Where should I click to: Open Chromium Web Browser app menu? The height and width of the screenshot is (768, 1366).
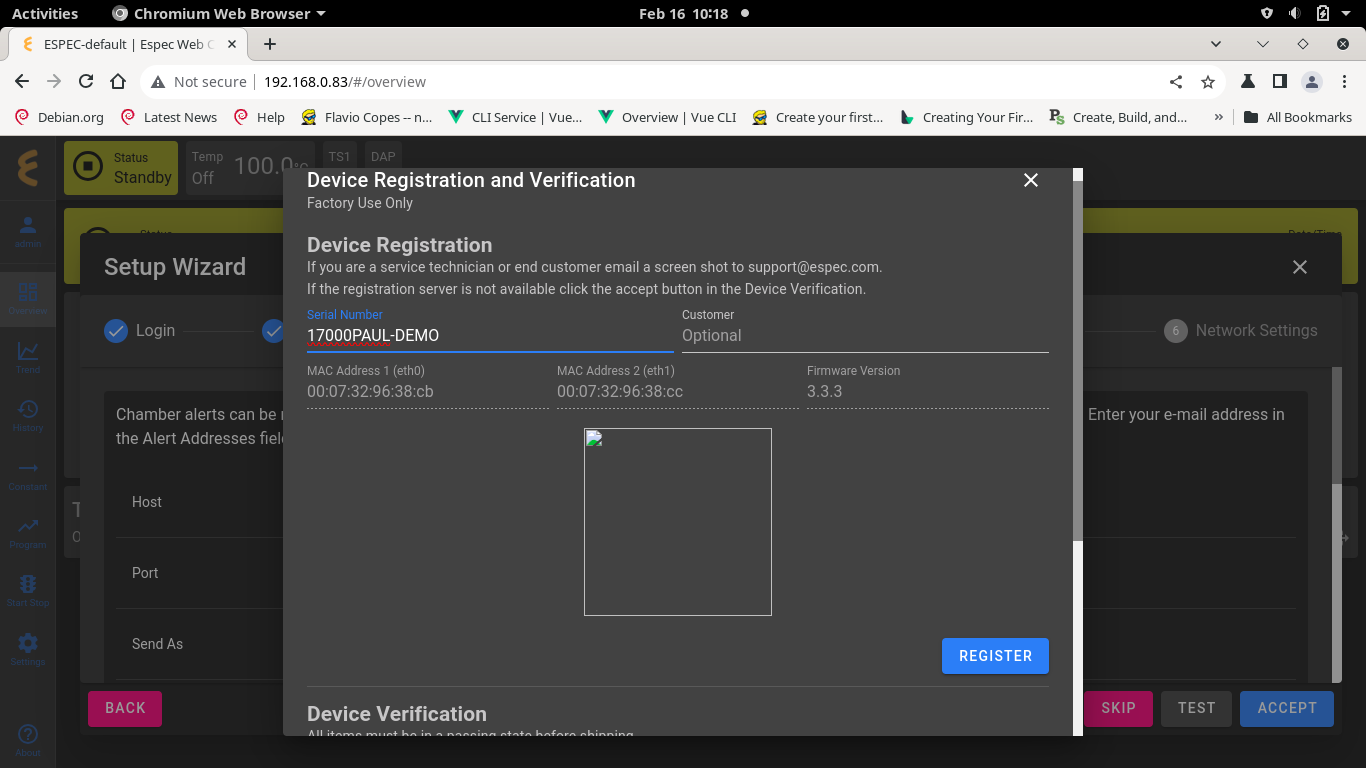click(219, 14)
